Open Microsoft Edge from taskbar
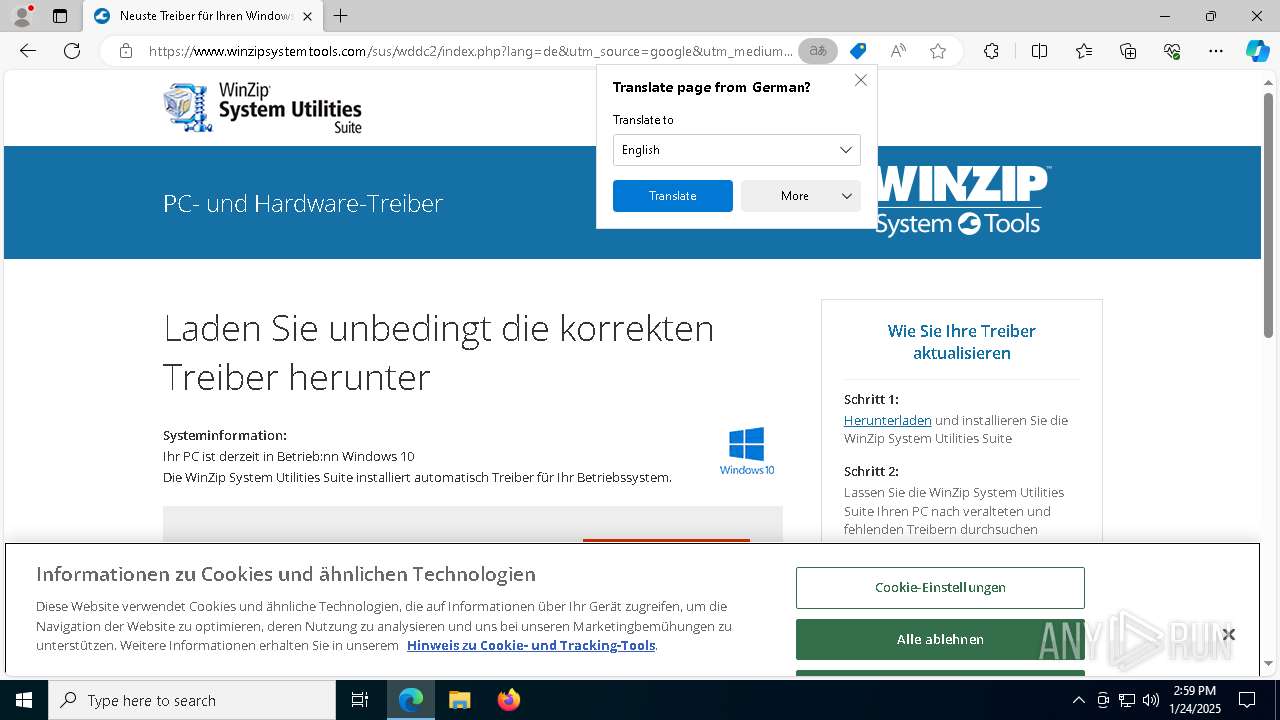Image resolution: width=1280 pixels, height=720 pixels. click(411, 700)
